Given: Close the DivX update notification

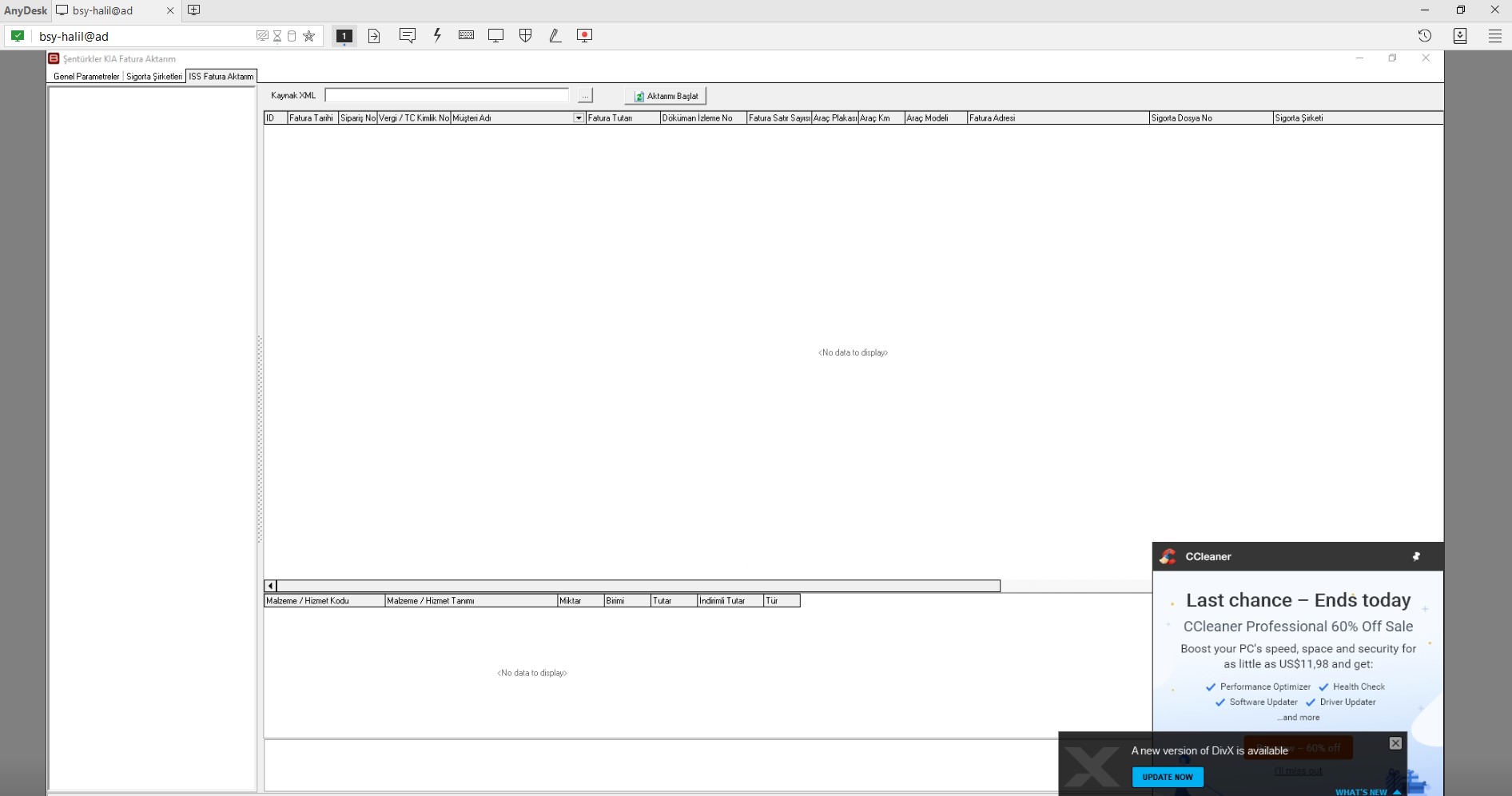Looking at the screenshot, I should coord(1395,743).
